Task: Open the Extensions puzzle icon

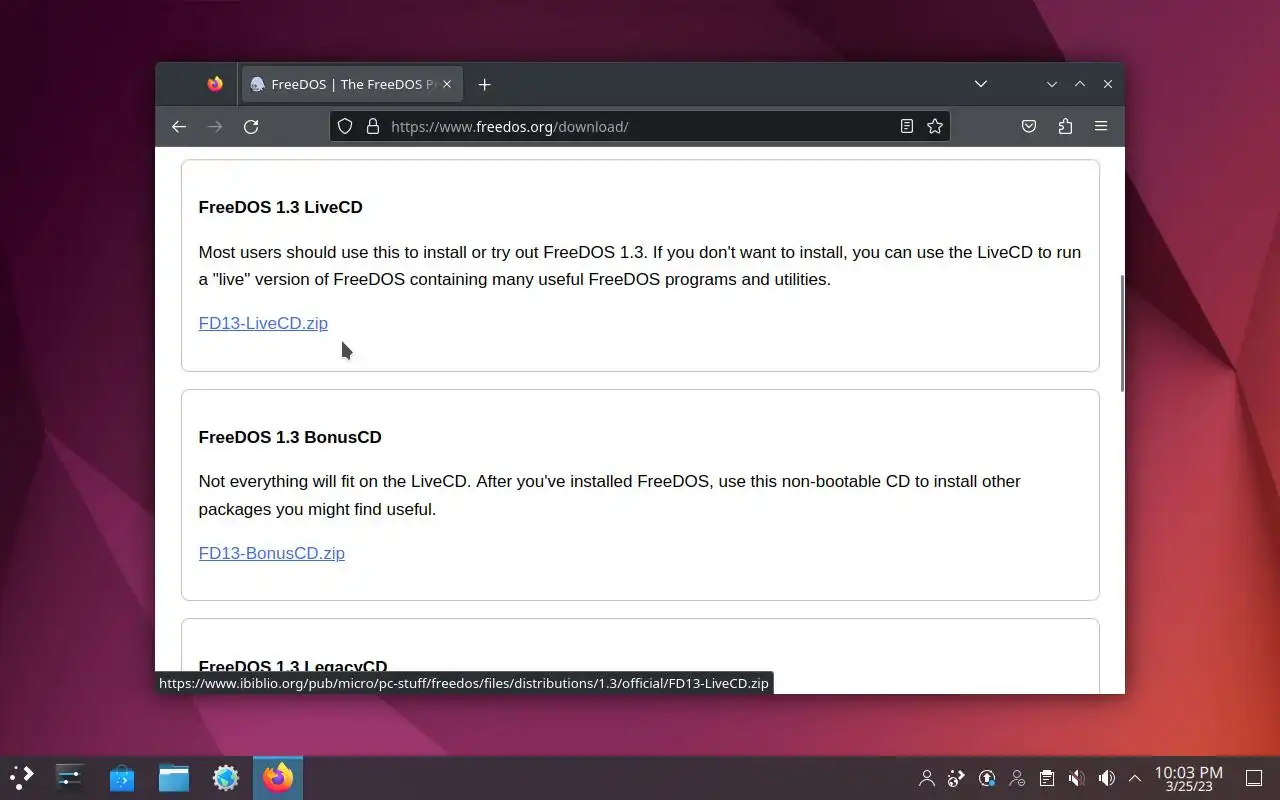Action: (x=1065, y=126)
